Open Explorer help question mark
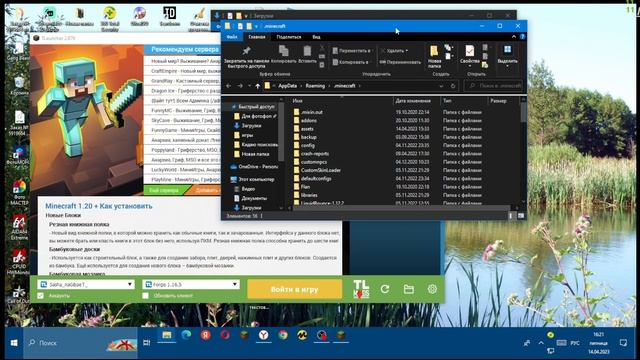The image size is (640, 360). coord(522,37)
